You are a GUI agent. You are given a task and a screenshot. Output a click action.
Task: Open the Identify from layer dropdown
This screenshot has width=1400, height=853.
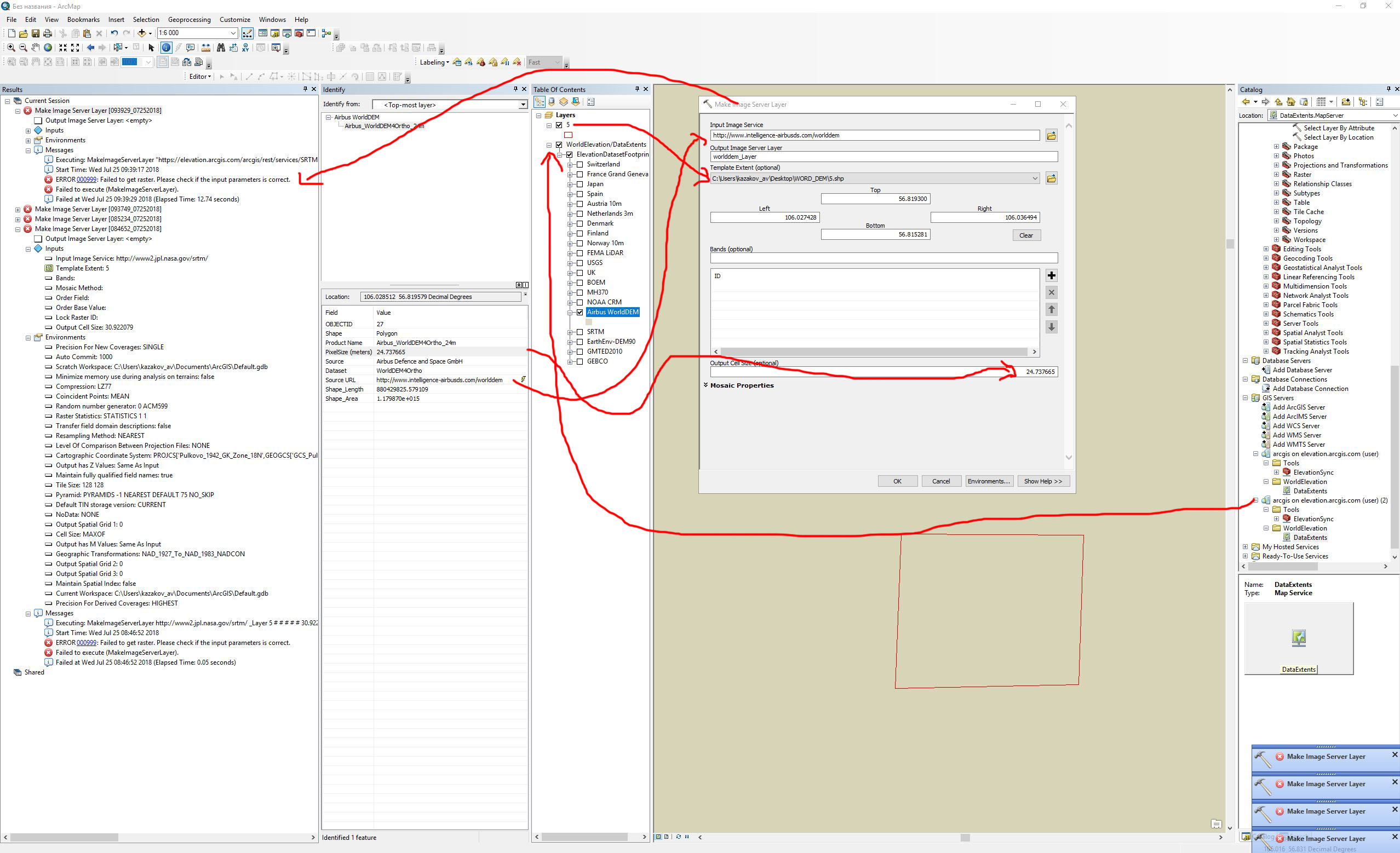click(x=523, y=105)
